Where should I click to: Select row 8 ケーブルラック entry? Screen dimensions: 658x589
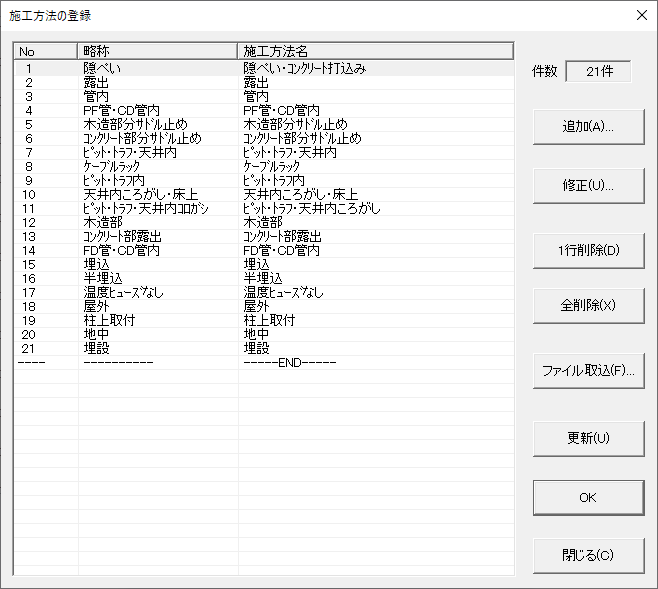pos(114,167)
